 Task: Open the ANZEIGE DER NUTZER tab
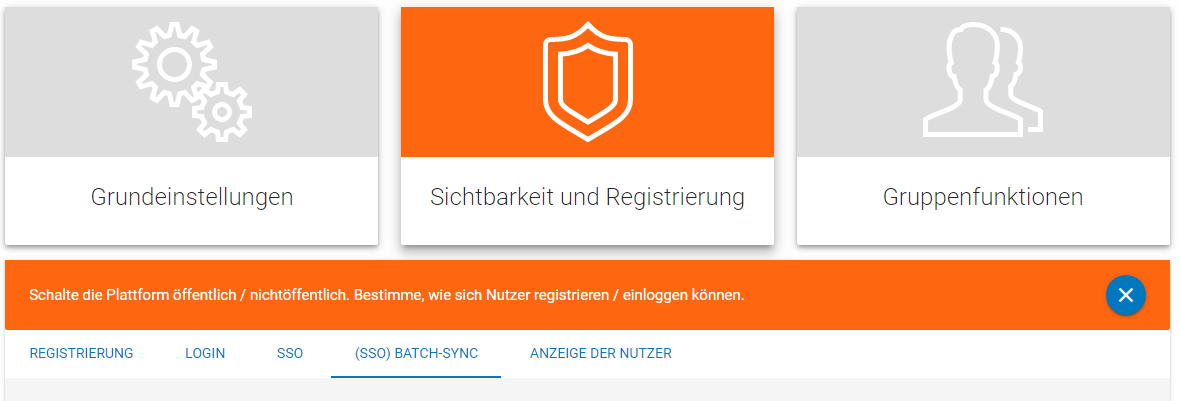point(601,353)
